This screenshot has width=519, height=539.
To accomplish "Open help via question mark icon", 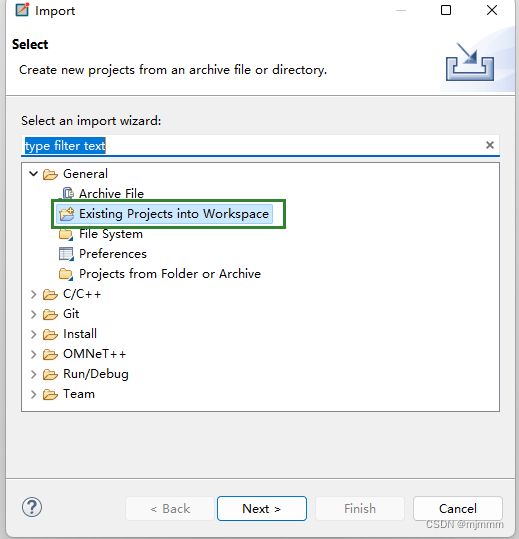I will click(32, 507).
